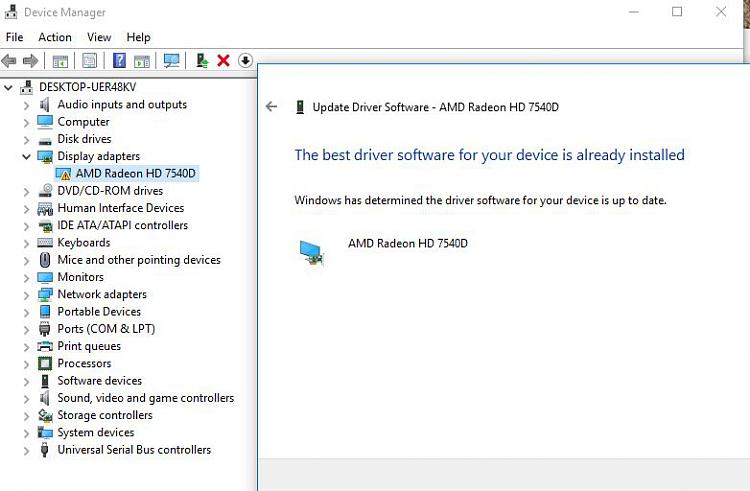Select Ports (COM & LPT) label
The height and width of the screenshot is (491, 750).
pos(106,329)
